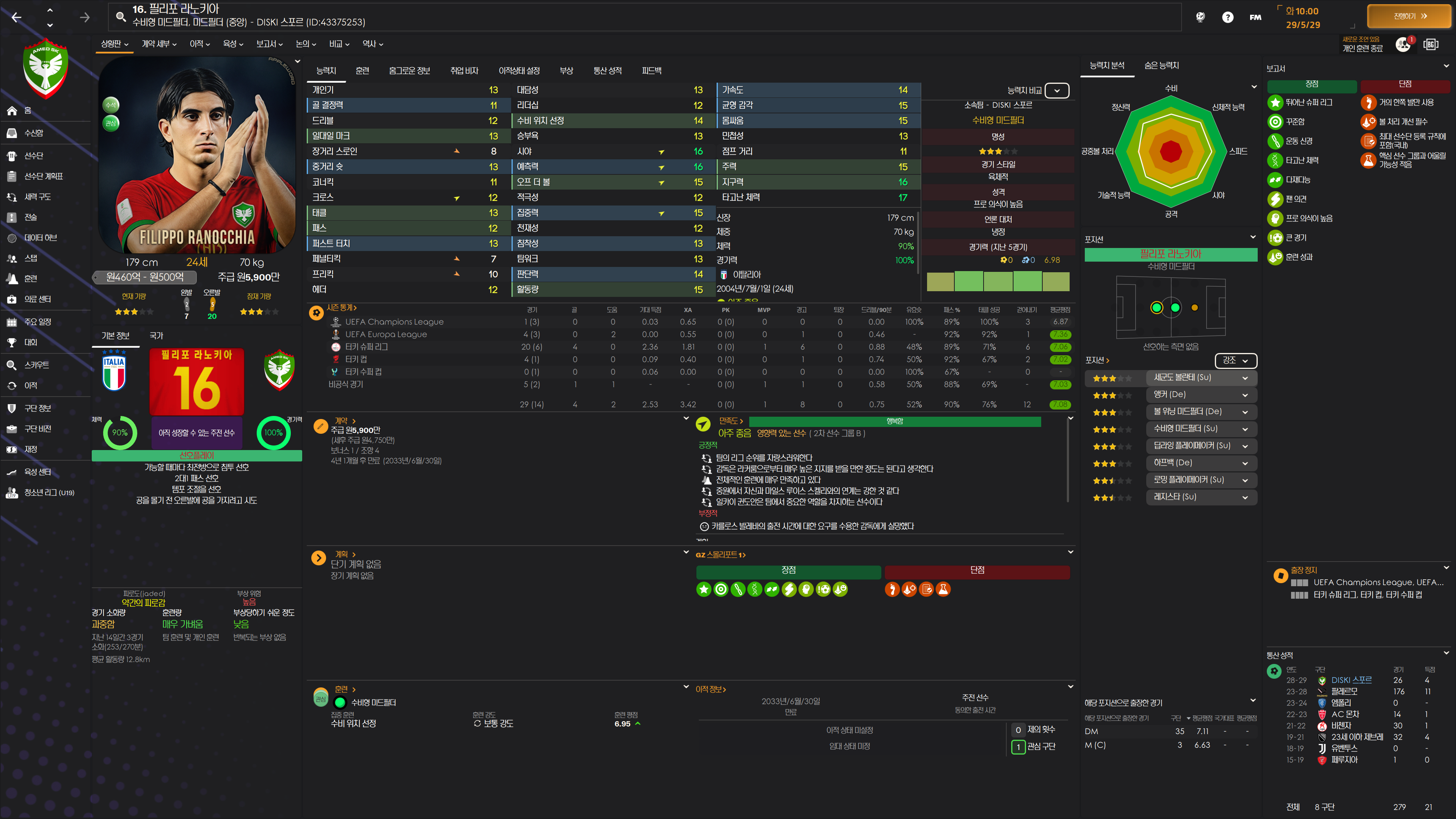Switch to the 숨은 능력치 tab

(1161, 66)
